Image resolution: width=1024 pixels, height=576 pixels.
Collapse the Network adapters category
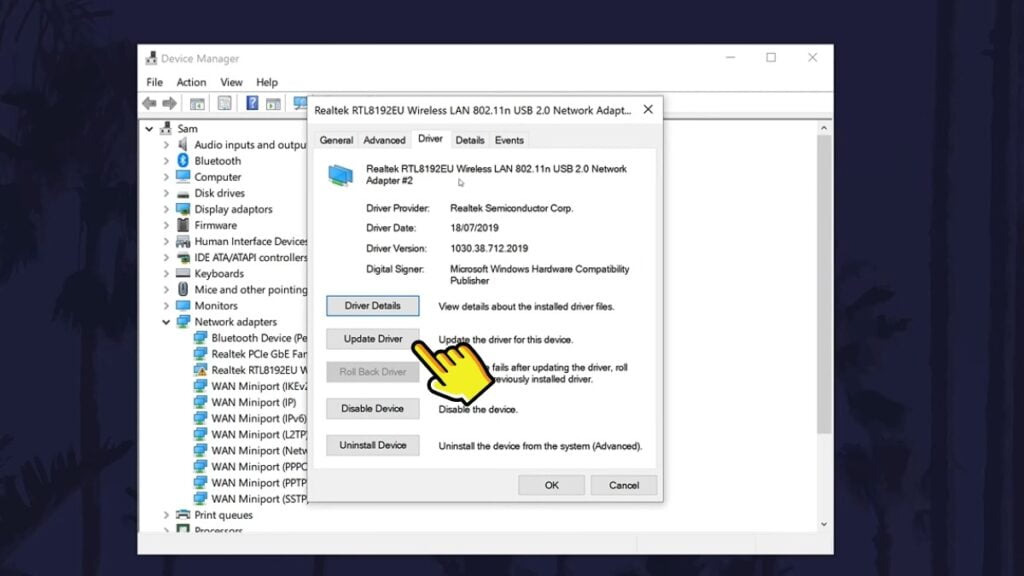coord(166,322)
